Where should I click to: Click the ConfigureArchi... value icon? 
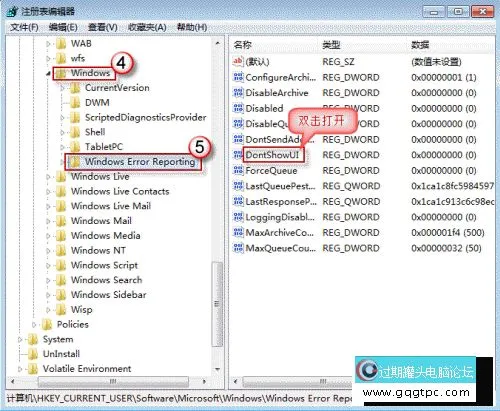pos(238,77)
